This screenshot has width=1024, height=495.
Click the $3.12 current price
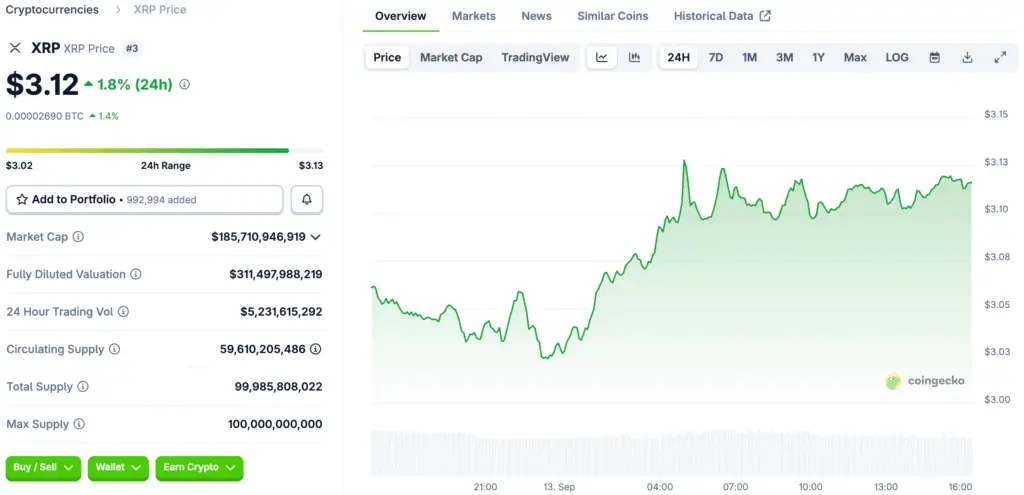click(x=42, y=84)
